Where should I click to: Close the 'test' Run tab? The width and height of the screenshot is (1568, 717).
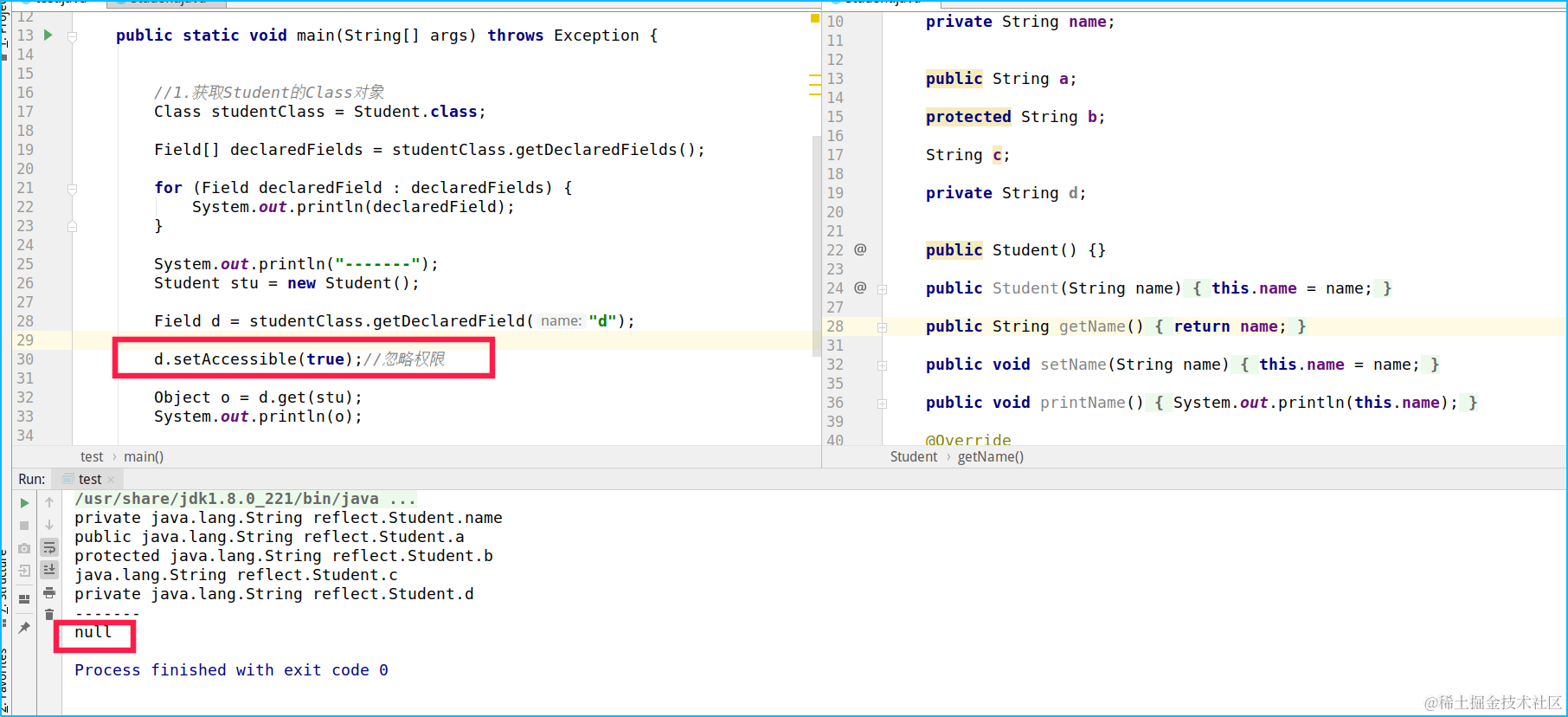(x=111, y=480)
